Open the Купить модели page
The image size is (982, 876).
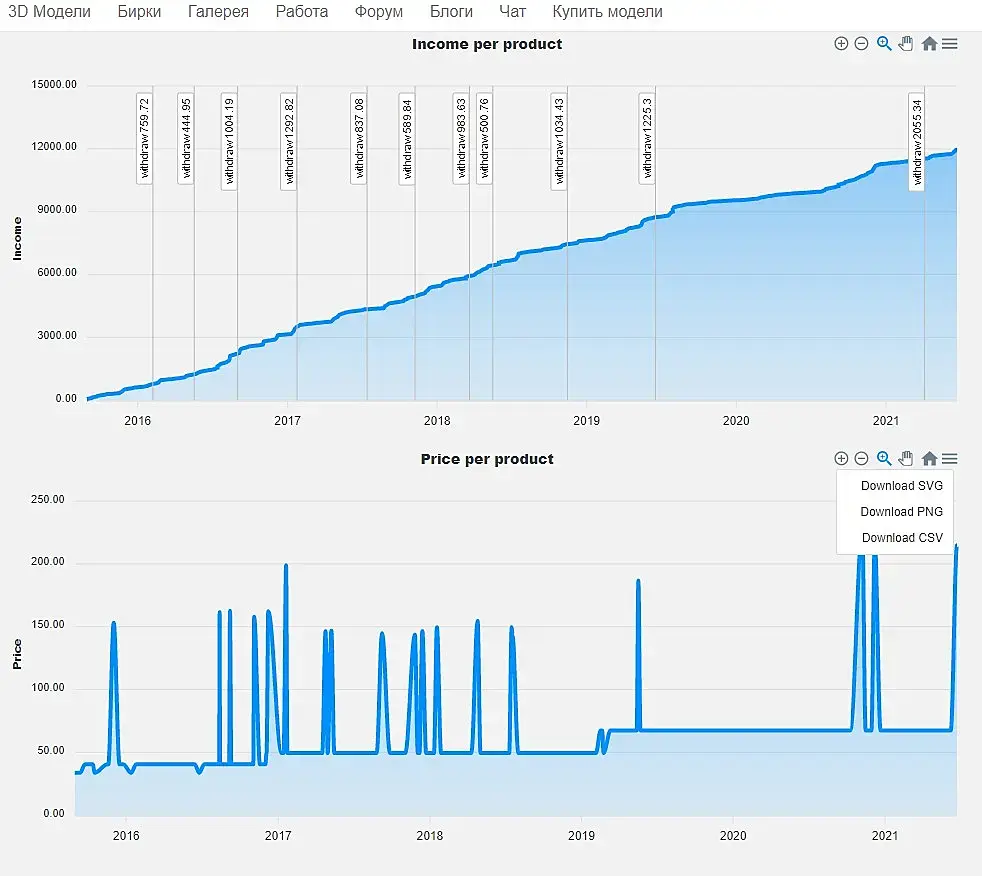click(x=607, y=12)
